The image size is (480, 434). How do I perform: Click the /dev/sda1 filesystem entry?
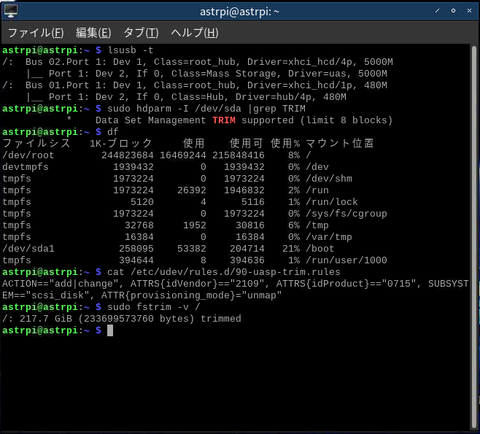pyautogui.click(x=28, y=249)
